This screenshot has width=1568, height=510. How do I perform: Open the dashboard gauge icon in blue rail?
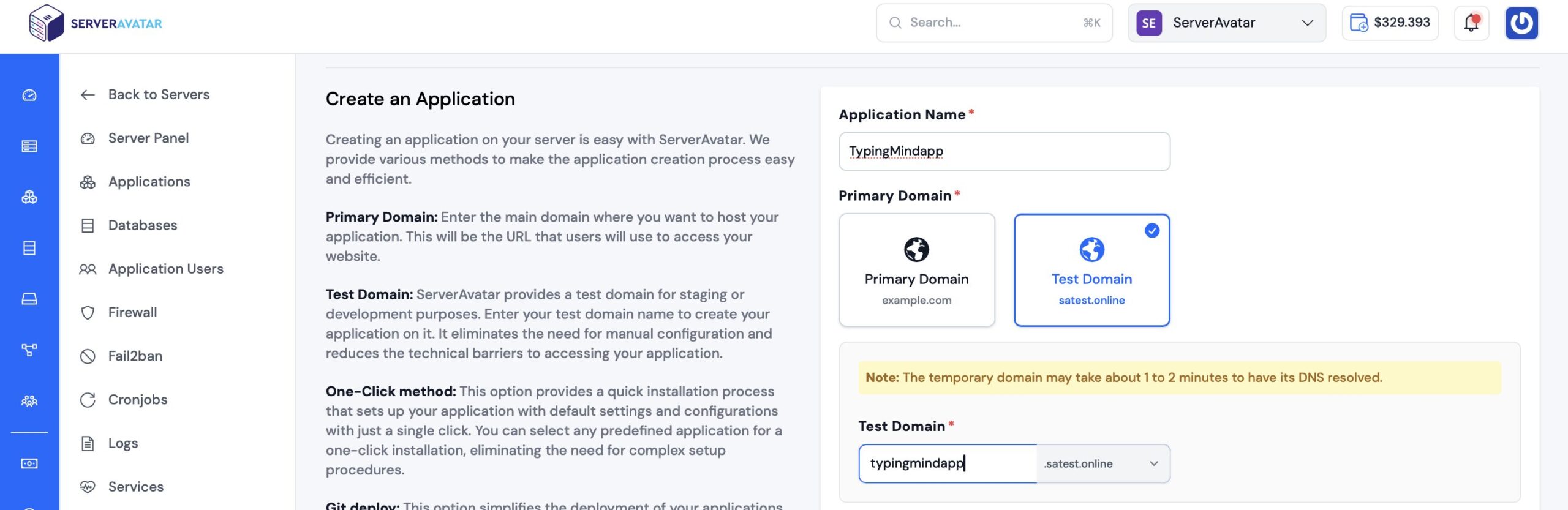point(29,95)
